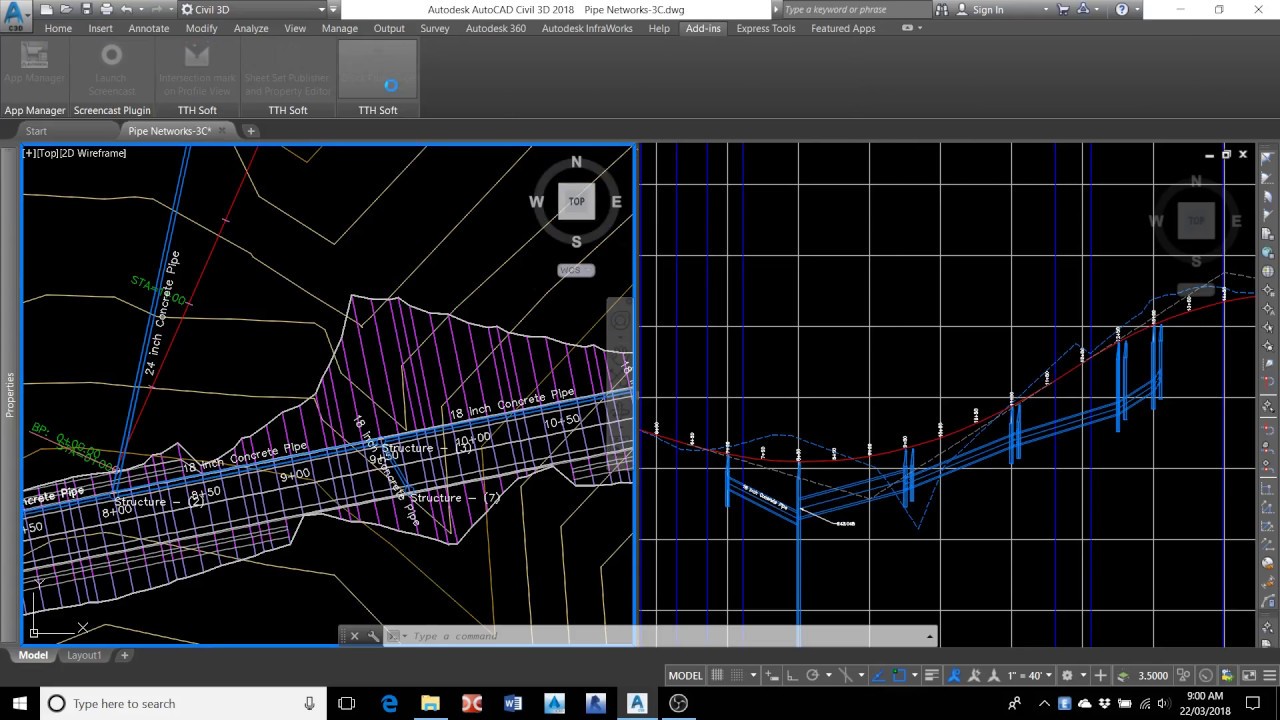Click the TOP face of the left ViewCube
Screen dimensions: 1280x720
[x=576, y=201]
